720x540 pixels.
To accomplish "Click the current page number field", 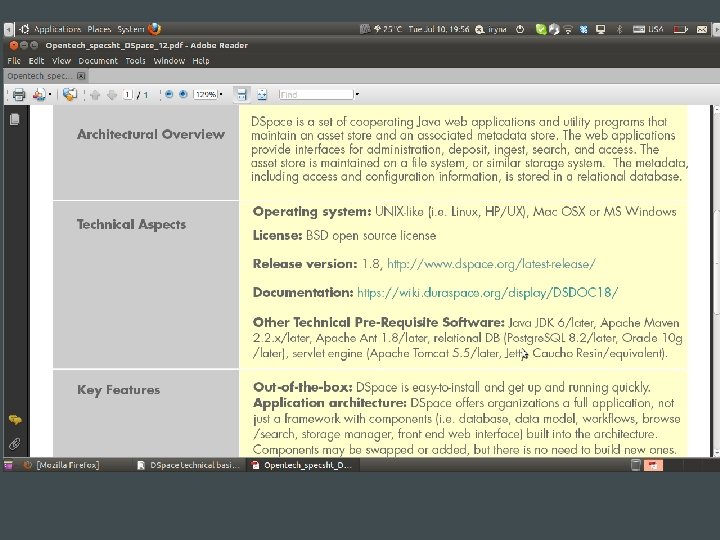I will [127, 95].
